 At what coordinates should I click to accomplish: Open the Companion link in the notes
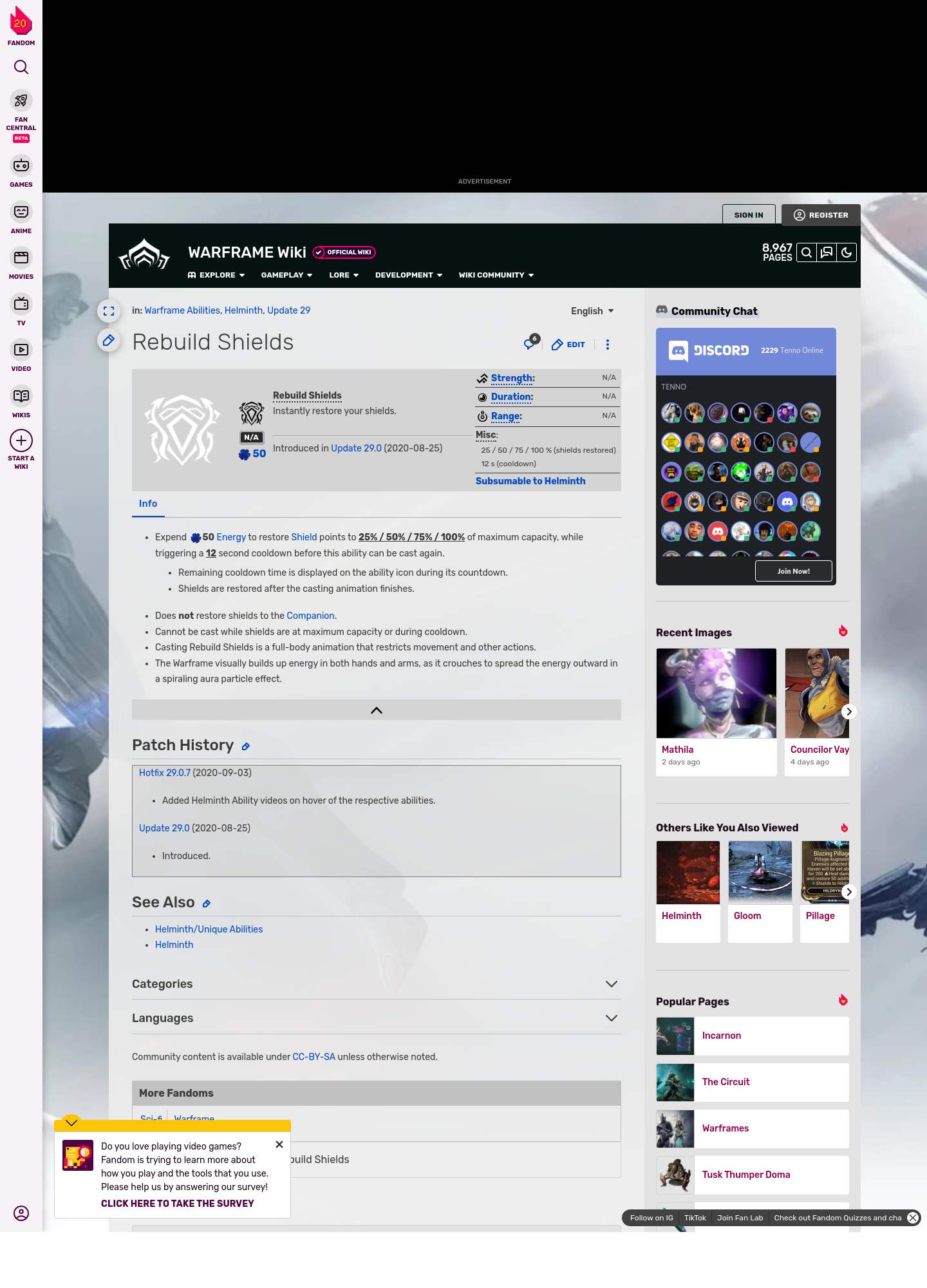(x=310, y=616)
